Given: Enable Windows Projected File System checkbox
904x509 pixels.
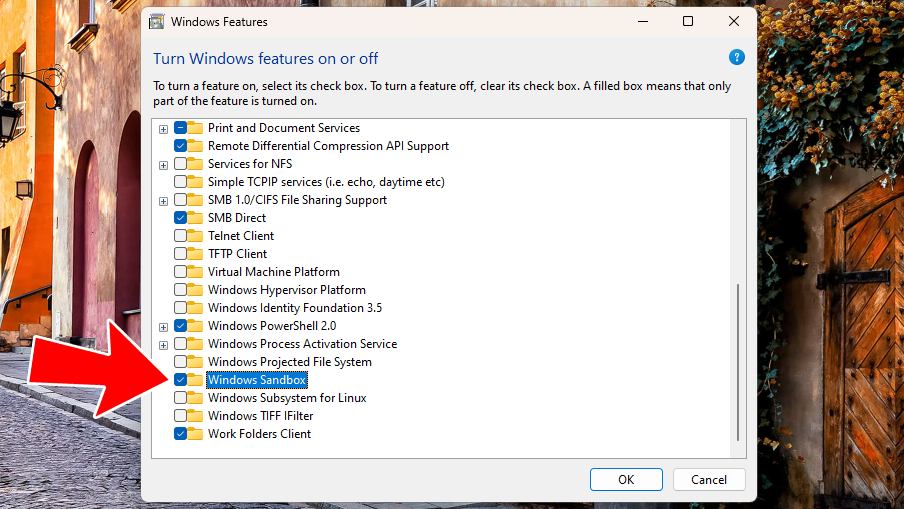Looking at the screenshot, I should [x=180, y=361].
